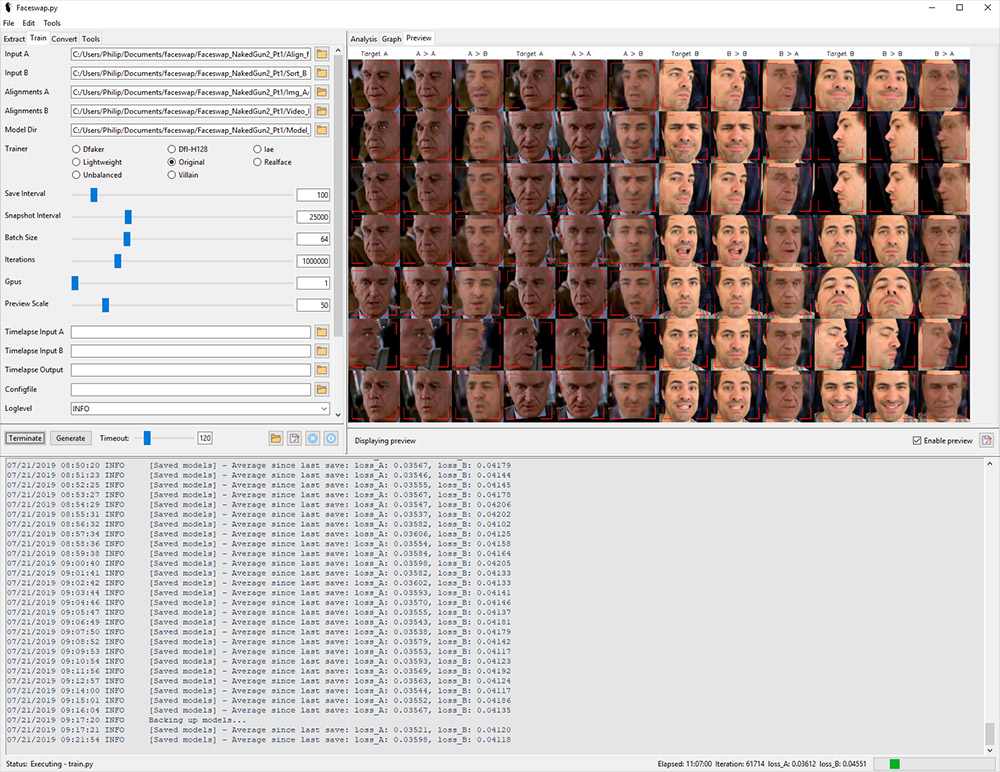Screen dimensions: 1000x772
Task: Toggle the Enable preview checkbox
Action: pyautogui.click(x=916, y=440)
